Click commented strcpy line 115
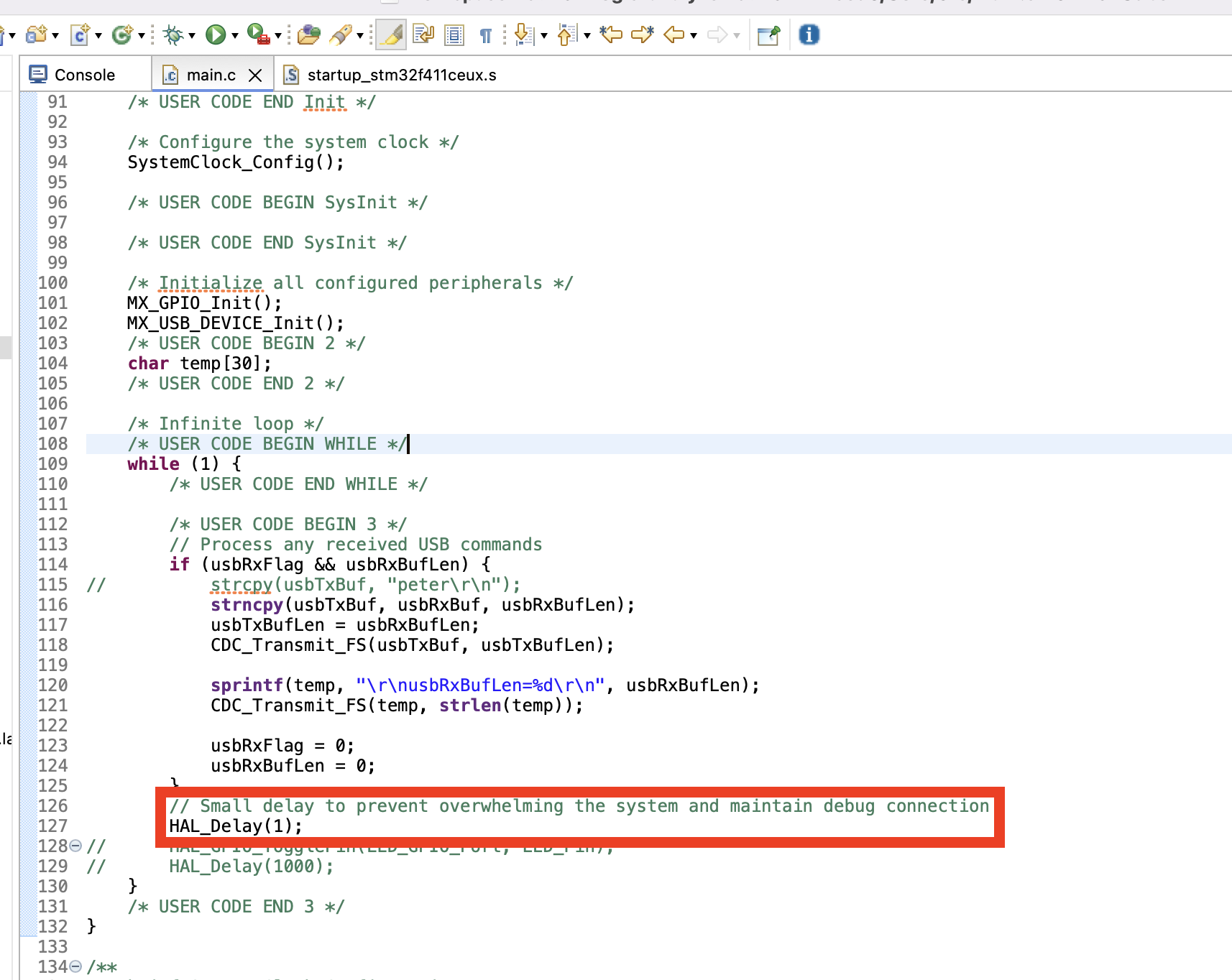The image size is (1232, 980). point(366,585)
